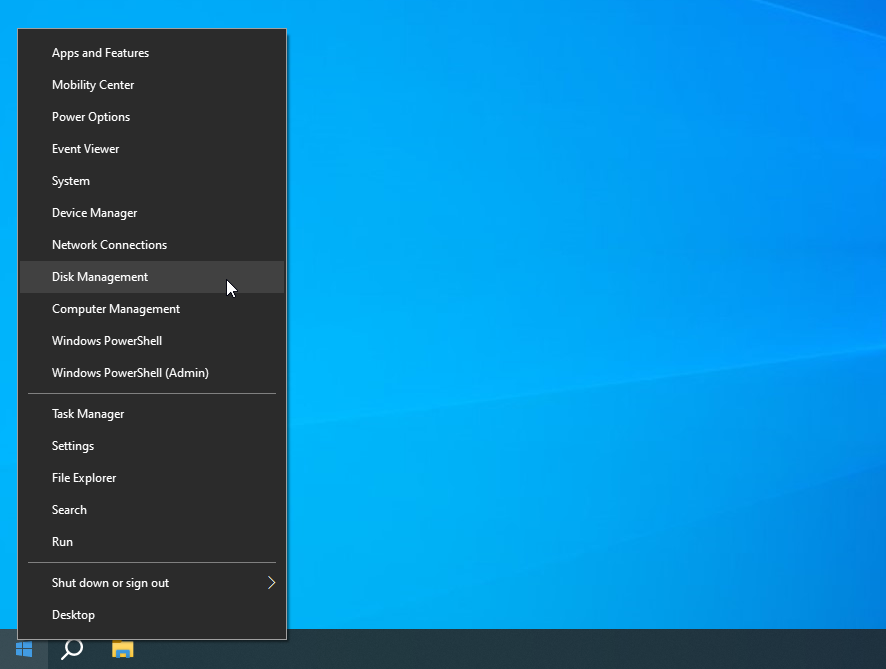
Task: Select Mobility Center entry
Action: [x=152, y=85]
